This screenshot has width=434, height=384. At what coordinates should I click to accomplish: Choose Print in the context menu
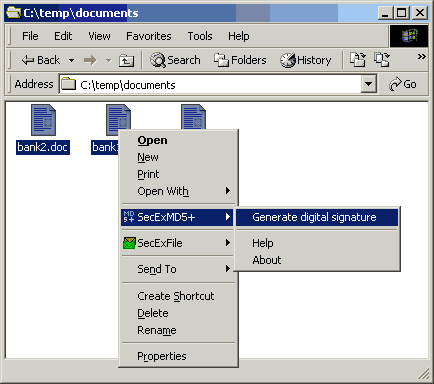[x=179, y=174]
